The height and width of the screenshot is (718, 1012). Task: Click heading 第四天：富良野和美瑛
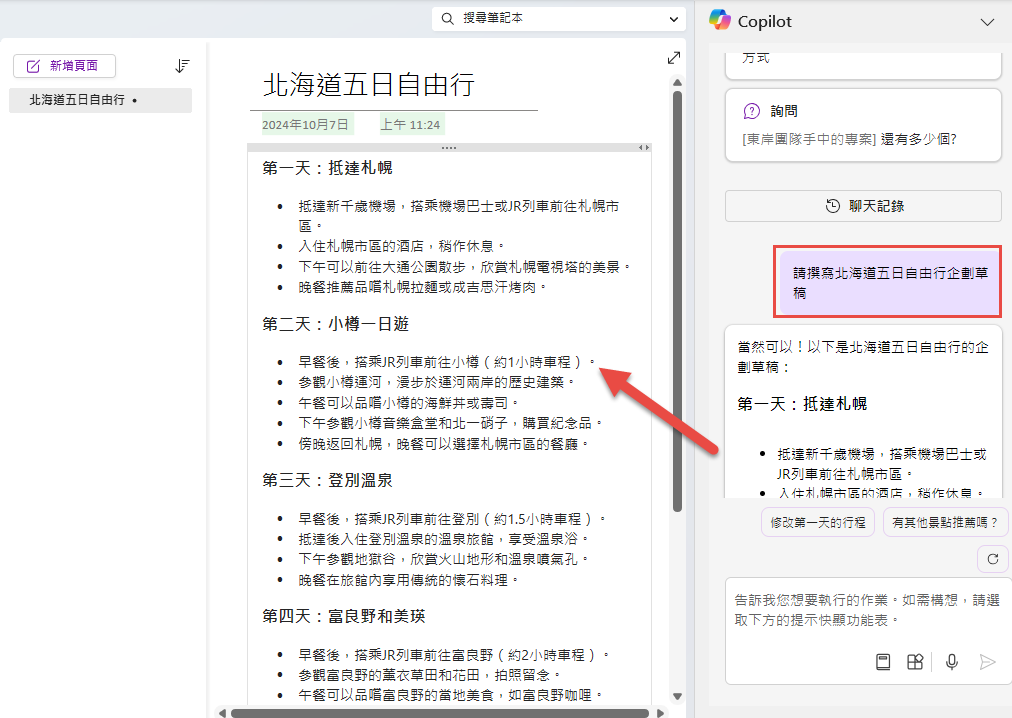coord(343,617)
